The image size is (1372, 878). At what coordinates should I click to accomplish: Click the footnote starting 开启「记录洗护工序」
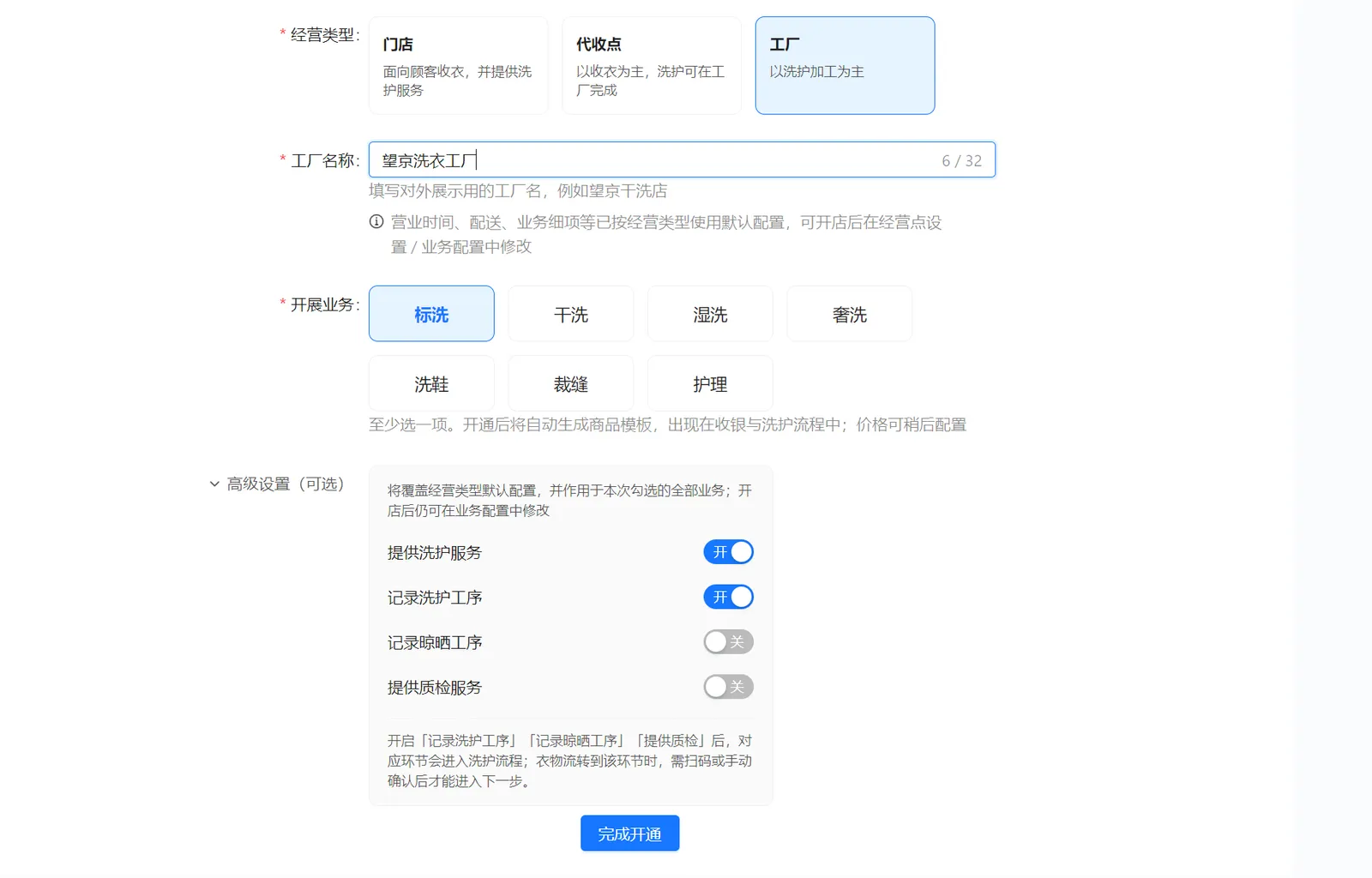[x=569, y=761]
